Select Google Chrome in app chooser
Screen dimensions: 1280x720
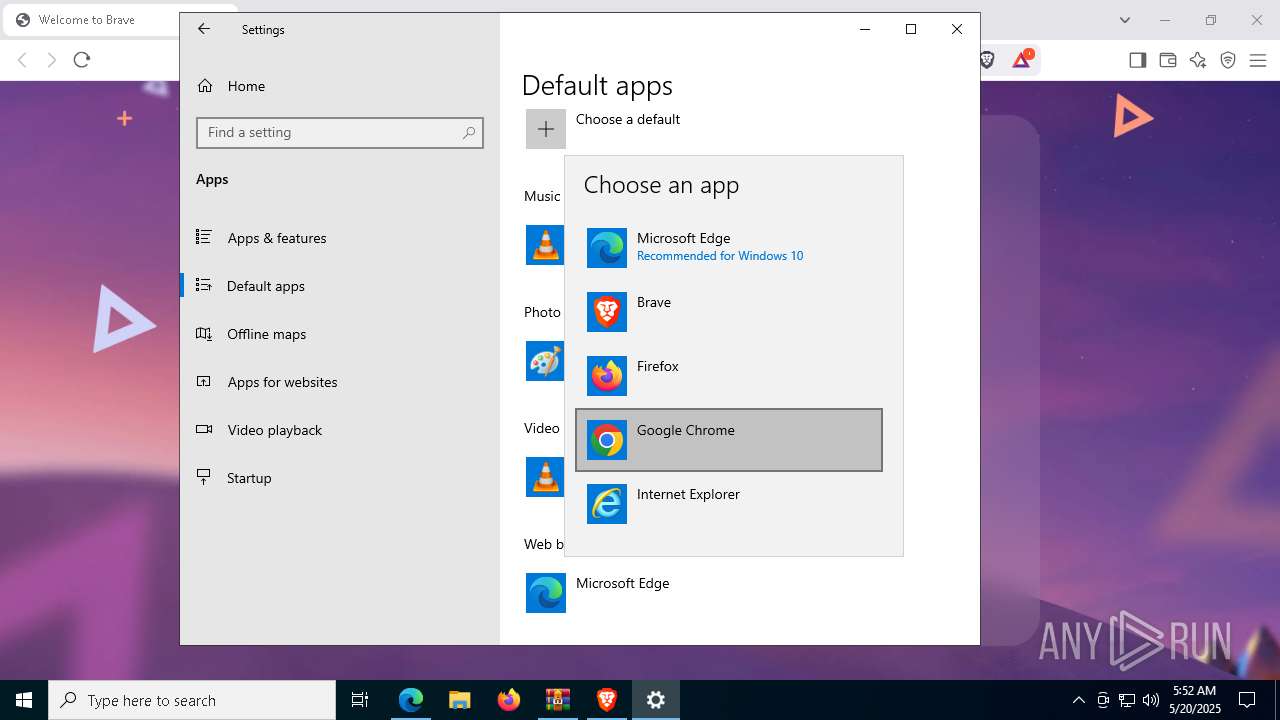729,440
